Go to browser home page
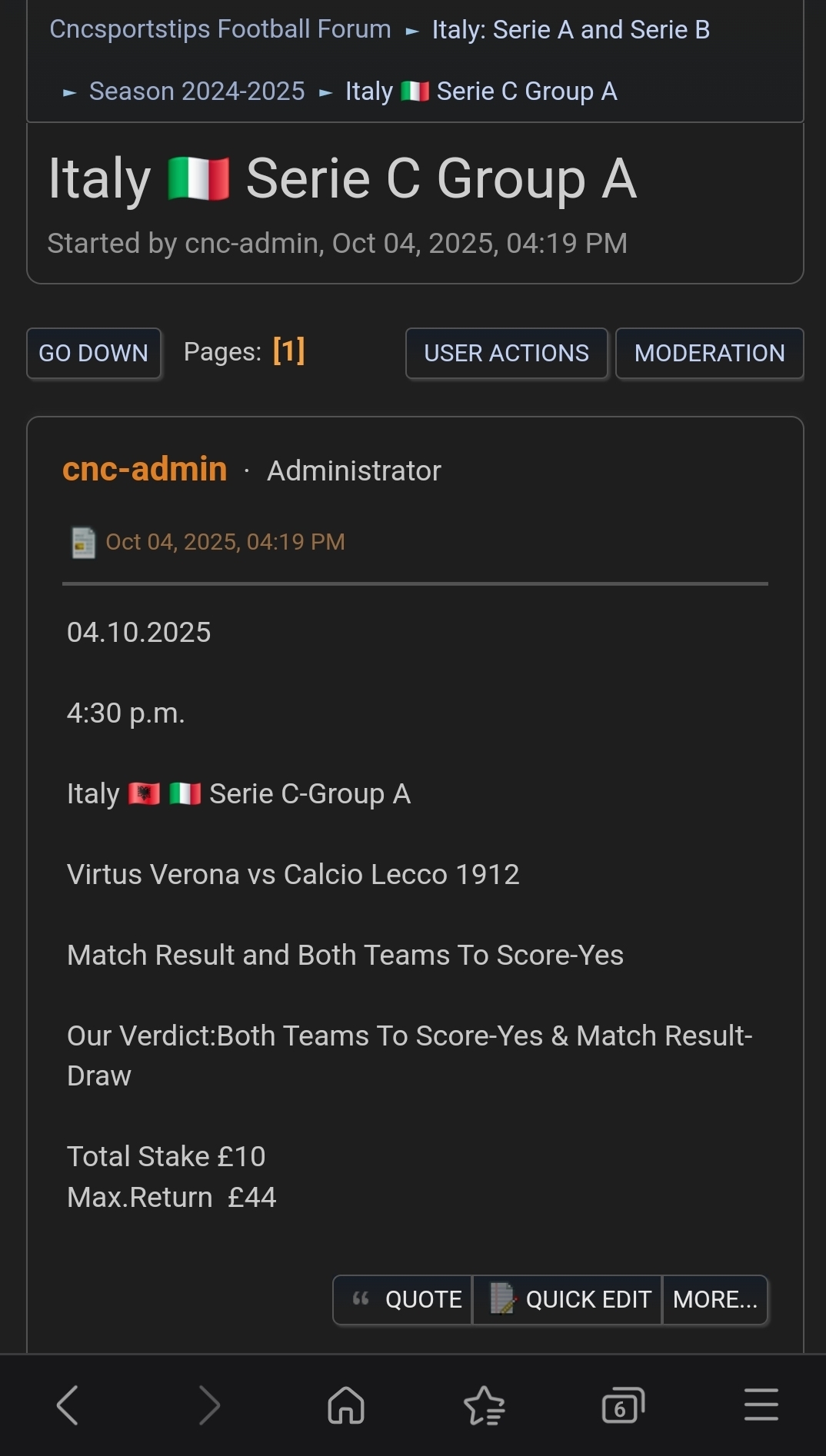 point(346,1405)
